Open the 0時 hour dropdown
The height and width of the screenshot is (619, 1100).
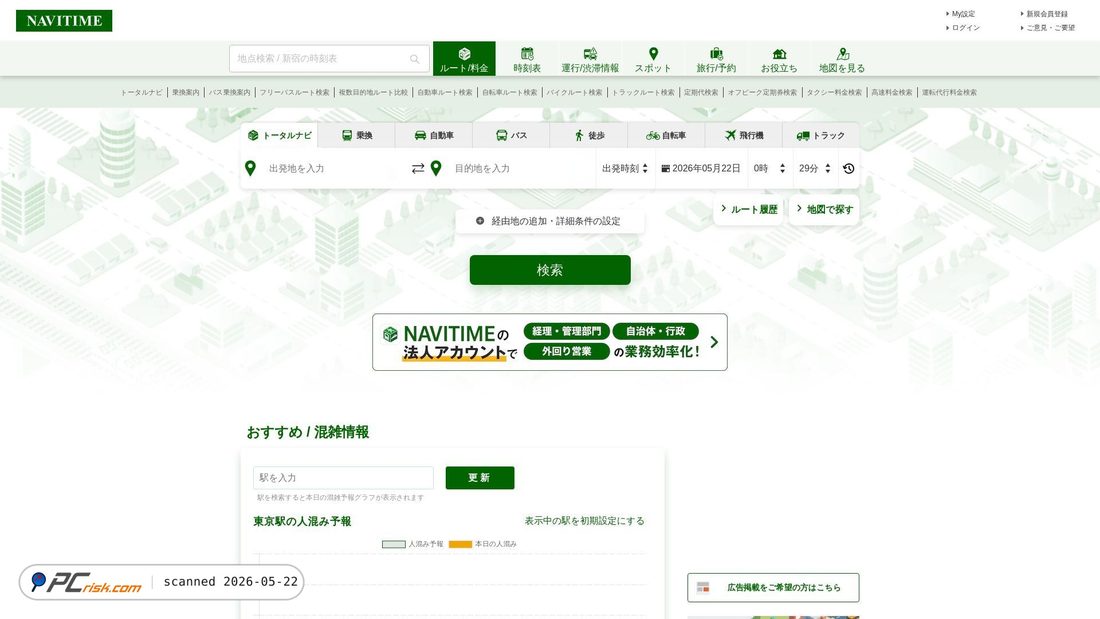pyautogui.click(x=769, y=168)
